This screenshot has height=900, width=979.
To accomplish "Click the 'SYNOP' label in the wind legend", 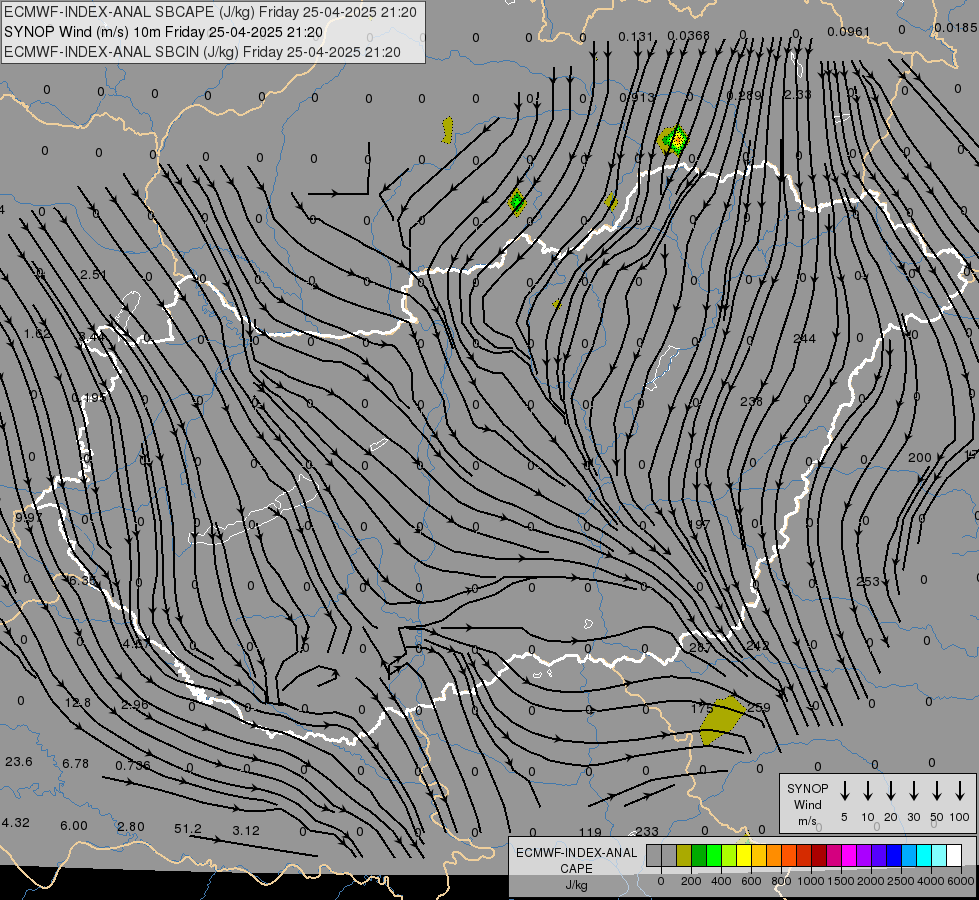I will click(x=807, y=788).
